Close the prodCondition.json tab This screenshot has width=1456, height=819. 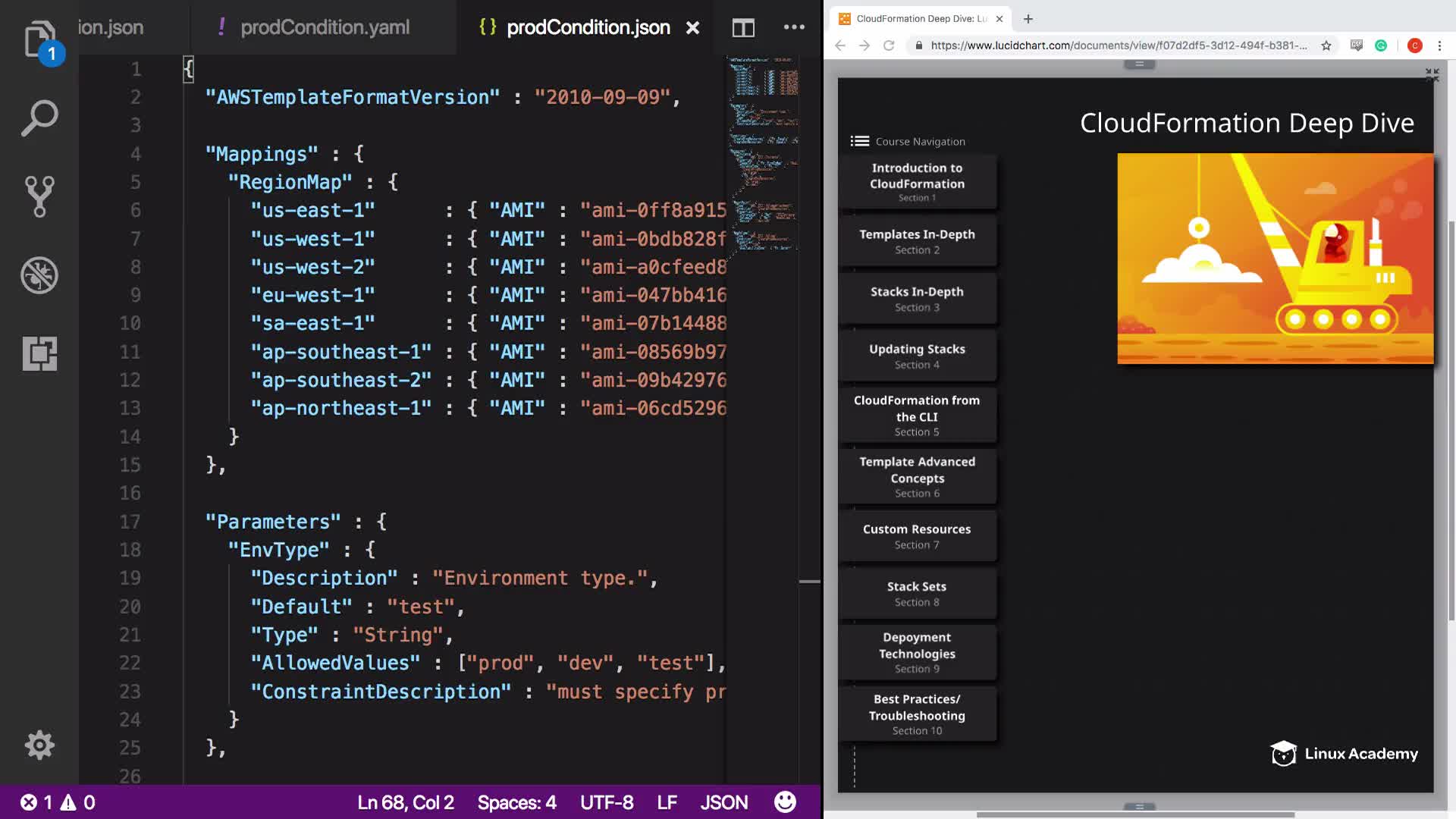click(692, 28)
